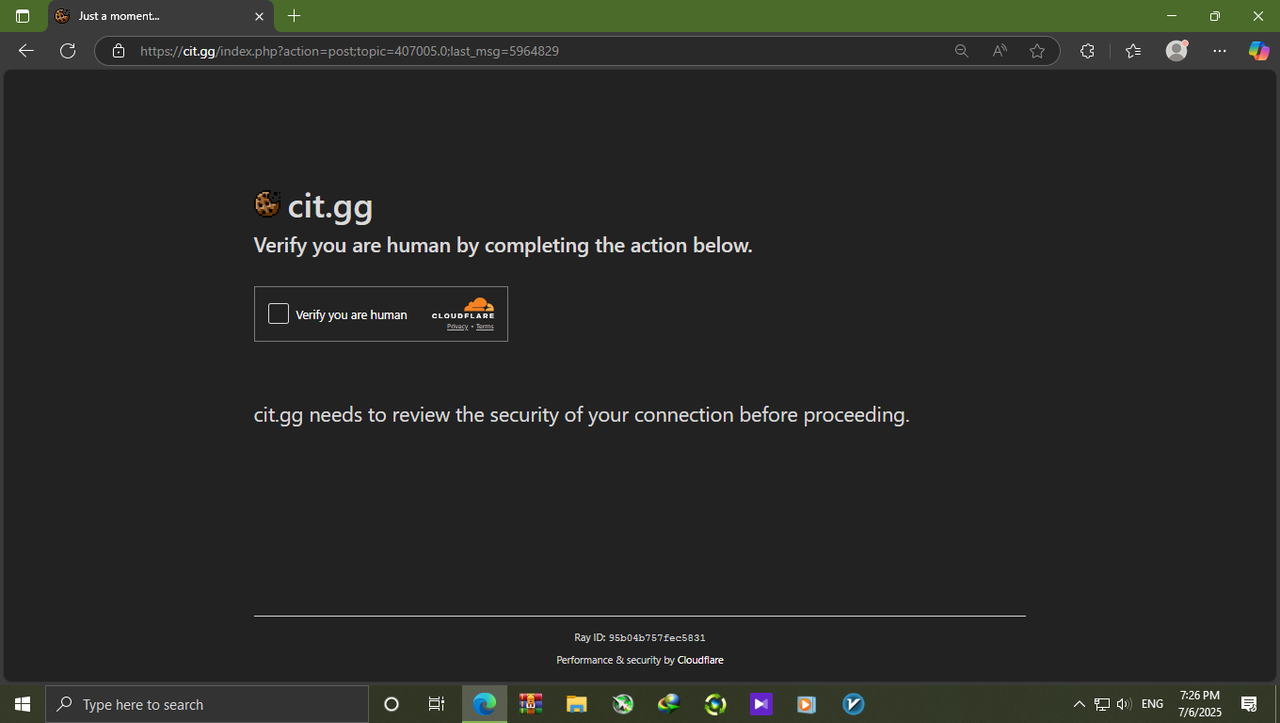Check the Verify you are human box
Image resolution: width=1280 pixels, height=723 pixels.
point(278,314)
